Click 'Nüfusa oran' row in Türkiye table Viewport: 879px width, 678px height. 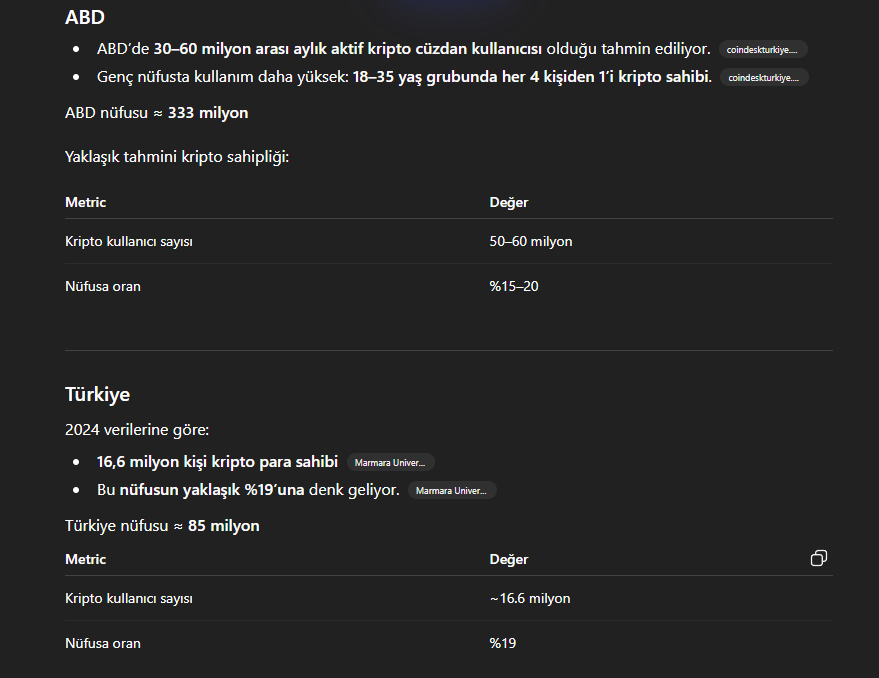point(448,643)
